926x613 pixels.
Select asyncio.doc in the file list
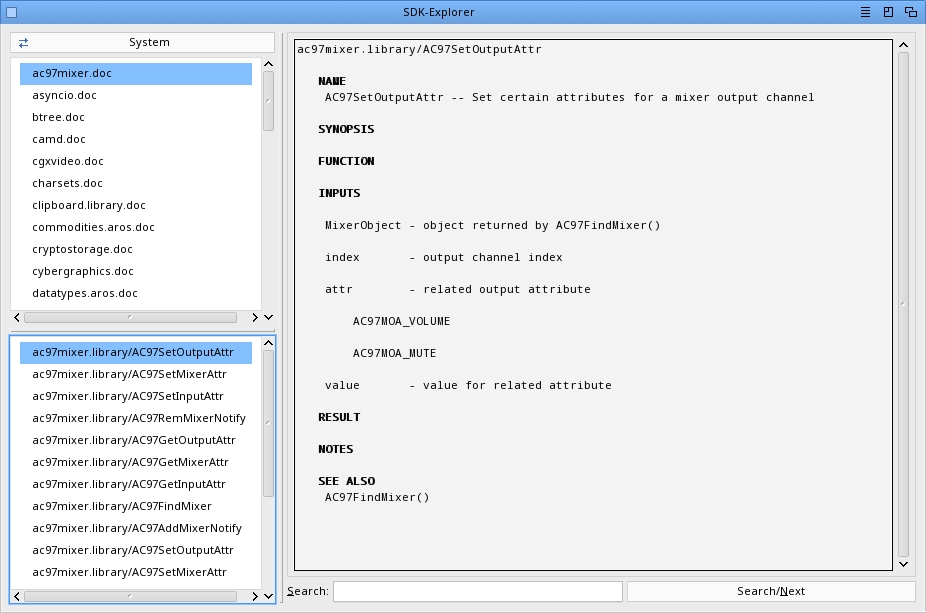click(x=64, y=96)
